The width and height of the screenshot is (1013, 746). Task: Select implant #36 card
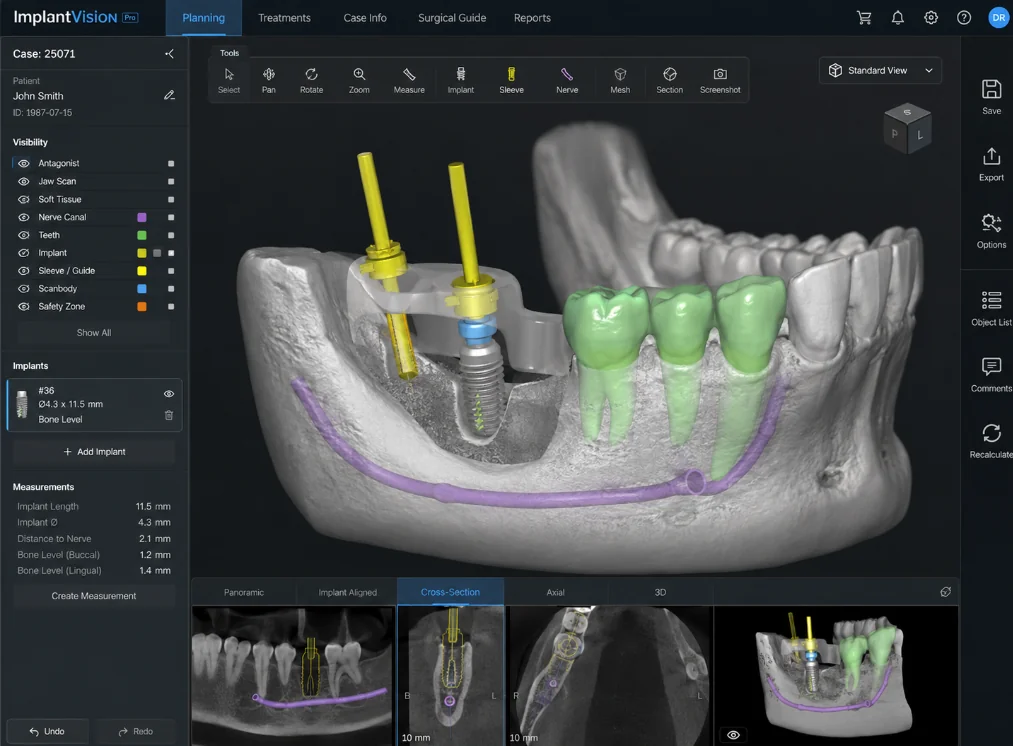coord(94,405)
